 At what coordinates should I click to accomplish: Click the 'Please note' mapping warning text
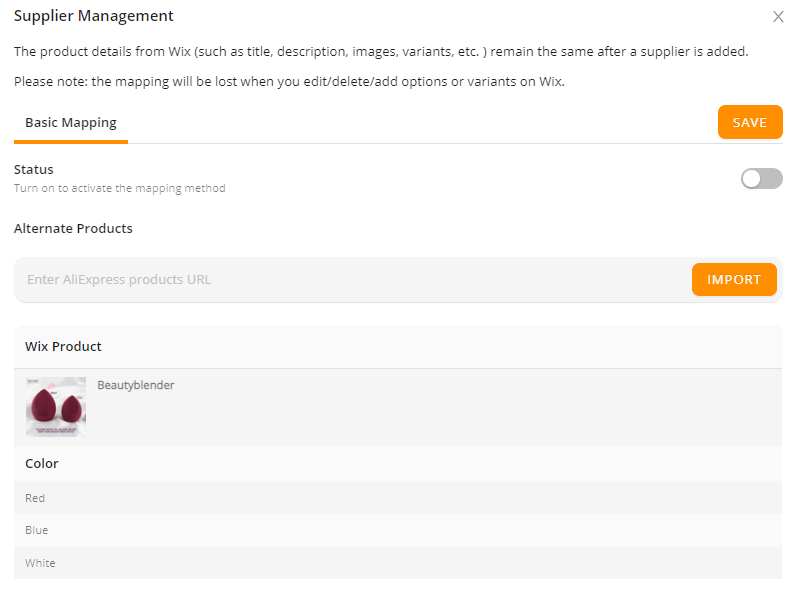(x=289, y=81)
